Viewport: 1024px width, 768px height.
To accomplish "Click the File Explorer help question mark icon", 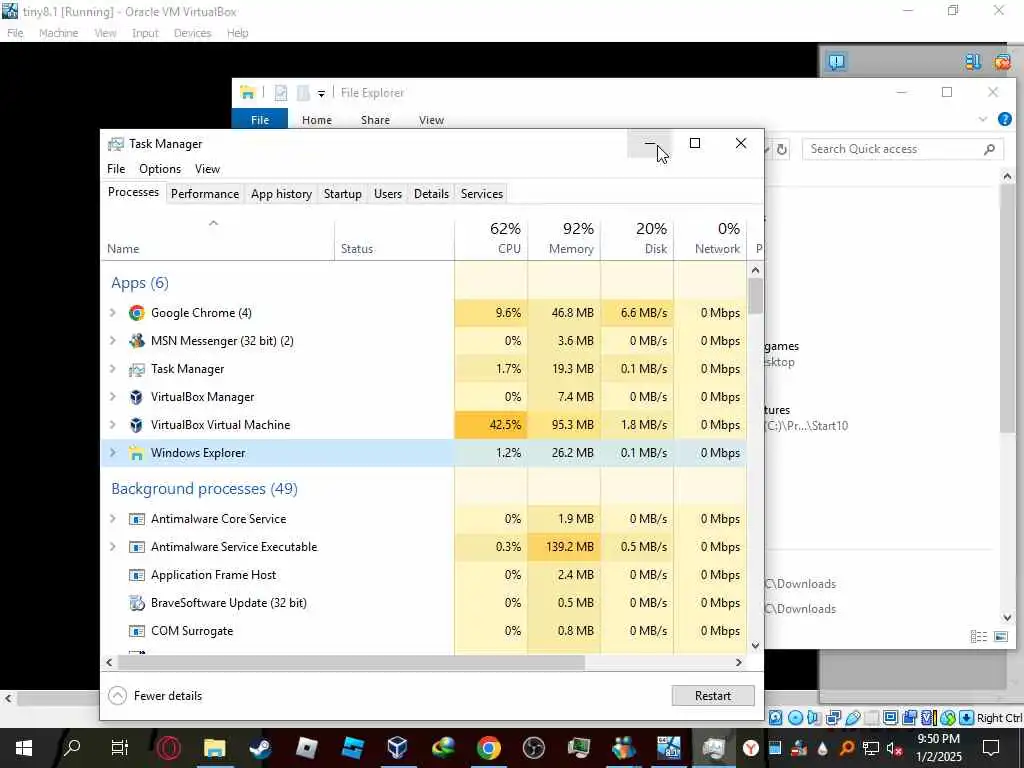I will click(1004, 120).
